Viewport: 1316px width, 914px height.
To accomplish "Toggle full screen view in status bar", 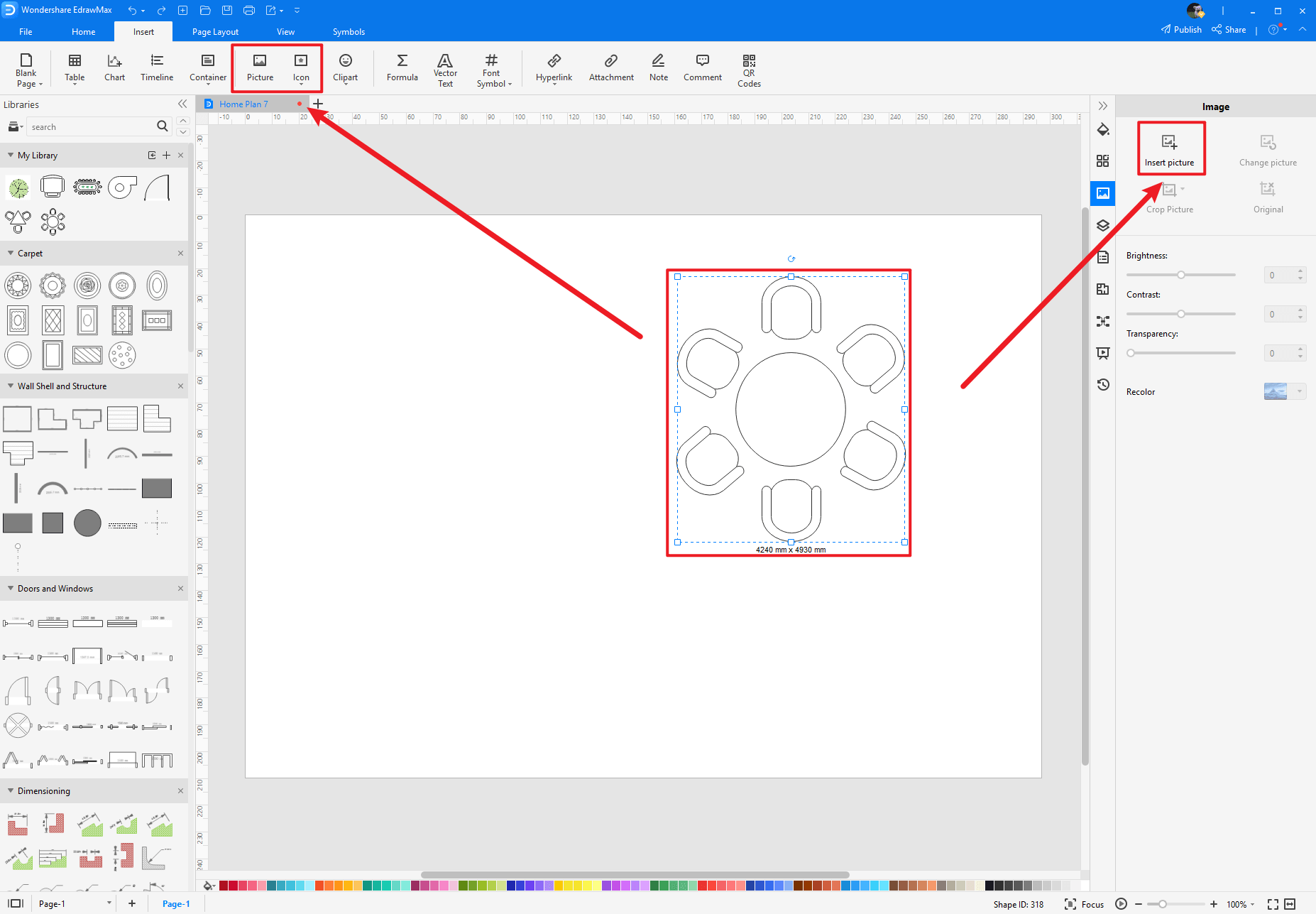I will (1273, 904).
